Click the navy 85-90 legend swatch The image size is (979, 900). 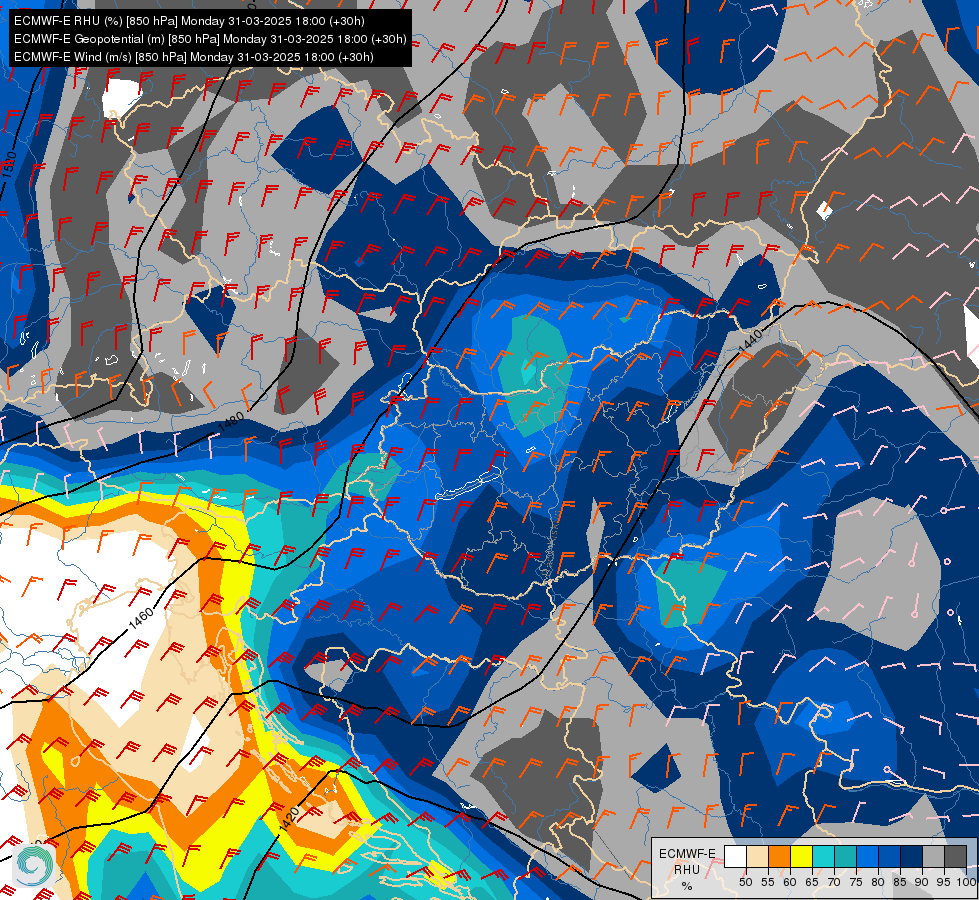912,856
